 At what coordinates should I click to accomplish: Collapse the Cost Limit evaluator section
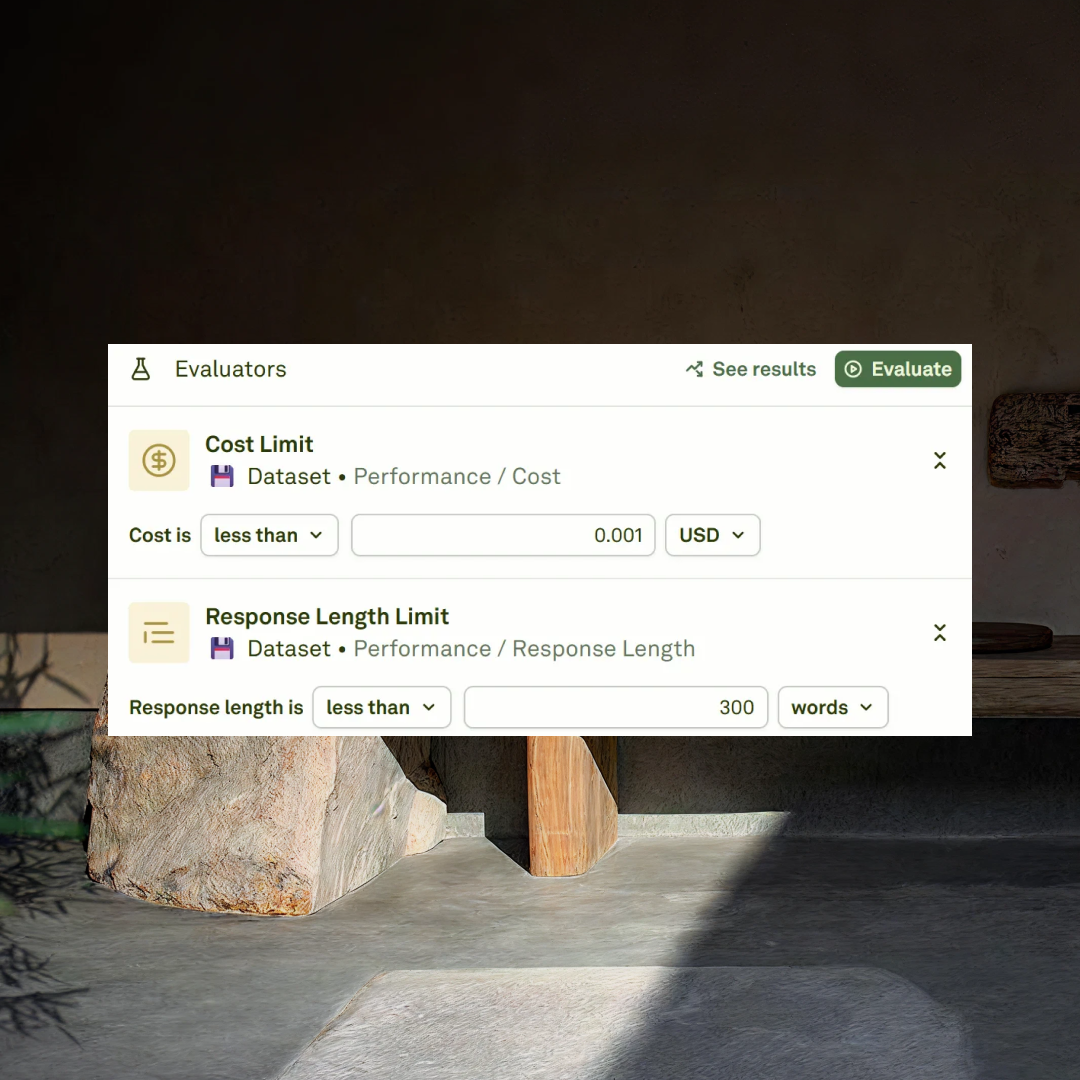pos(939,460)
